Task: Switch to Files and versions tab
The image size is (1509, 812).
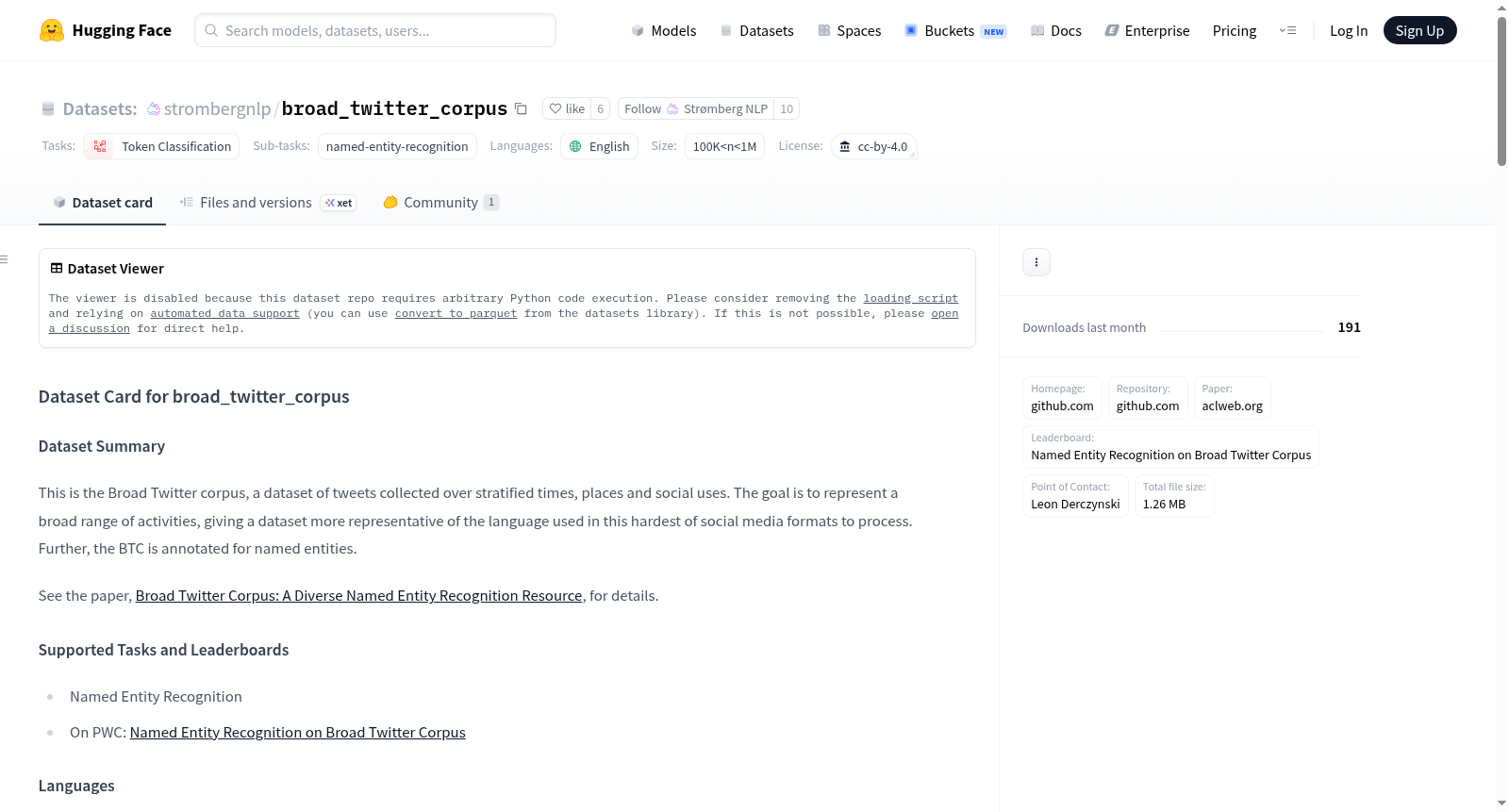Action: click(268, 203)
